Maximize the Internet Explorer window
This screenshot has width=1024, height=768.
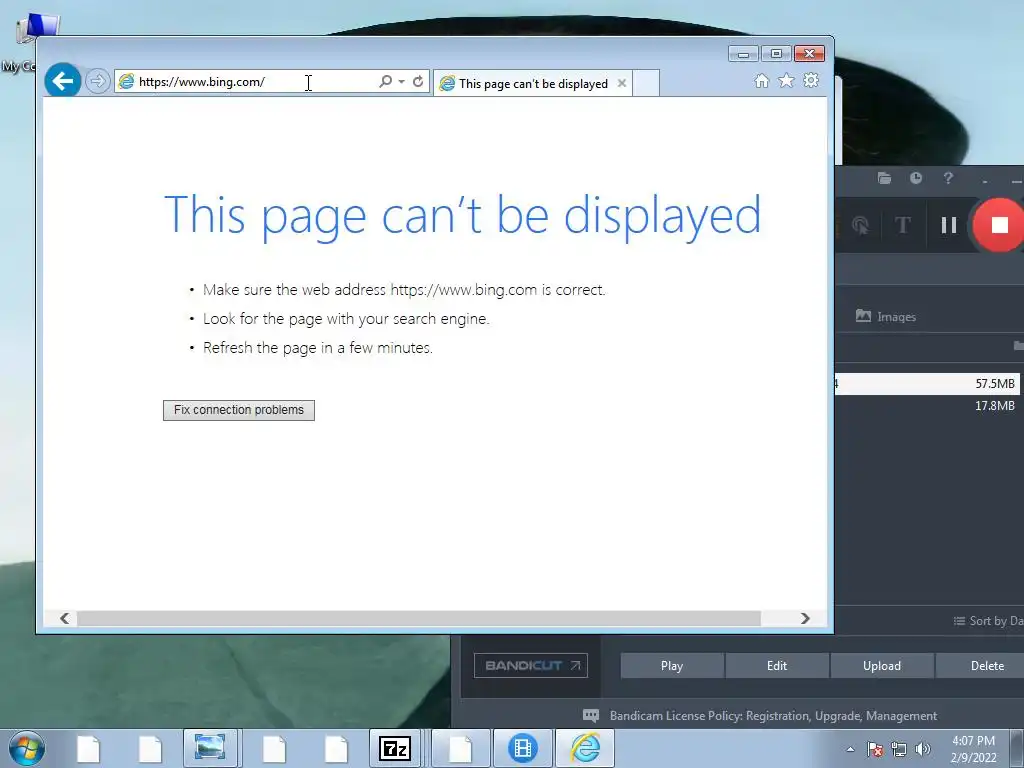pos(776,54)
